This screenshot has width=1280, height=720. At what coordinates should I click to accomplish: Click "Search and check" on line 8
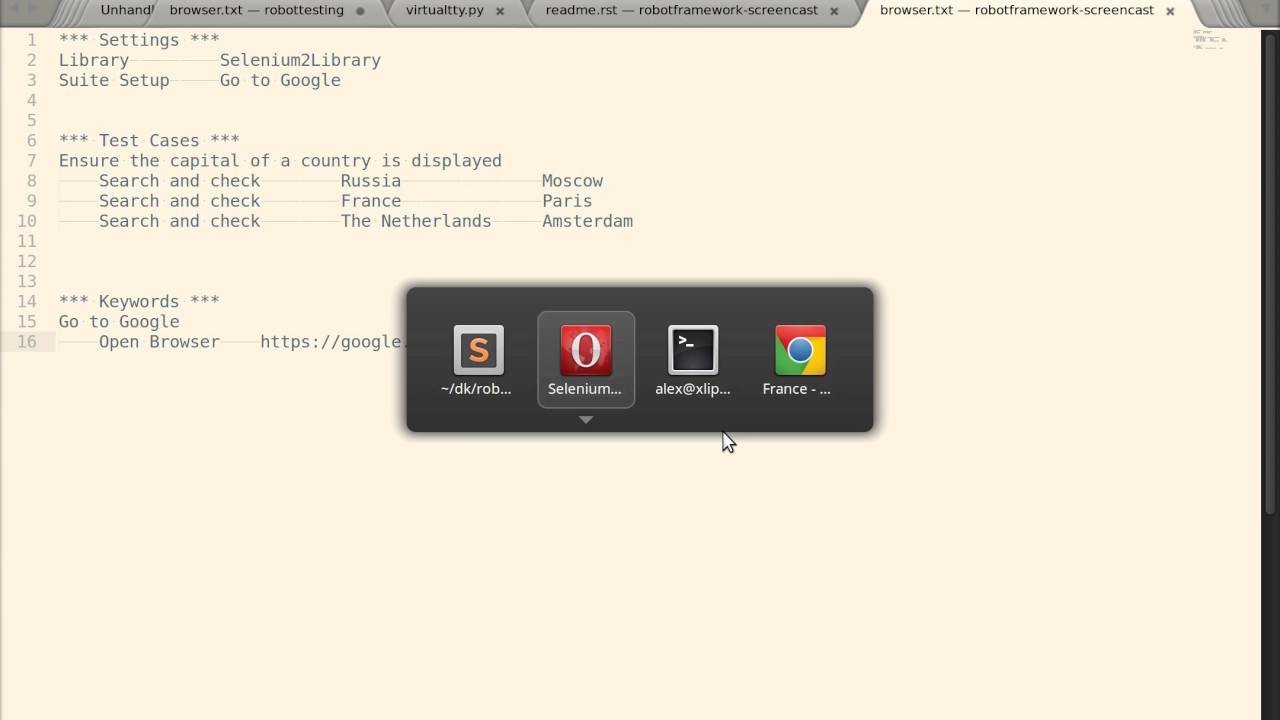tap(179, 181)
